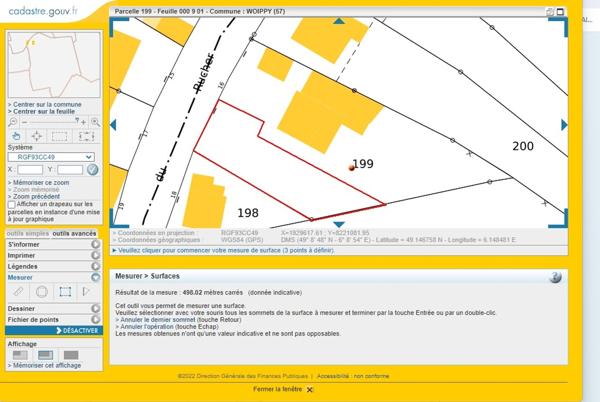Select the distance ruler measure tool
Image resolution: width=600 pixels, height=402 pixels.
(x=18, y=292)
